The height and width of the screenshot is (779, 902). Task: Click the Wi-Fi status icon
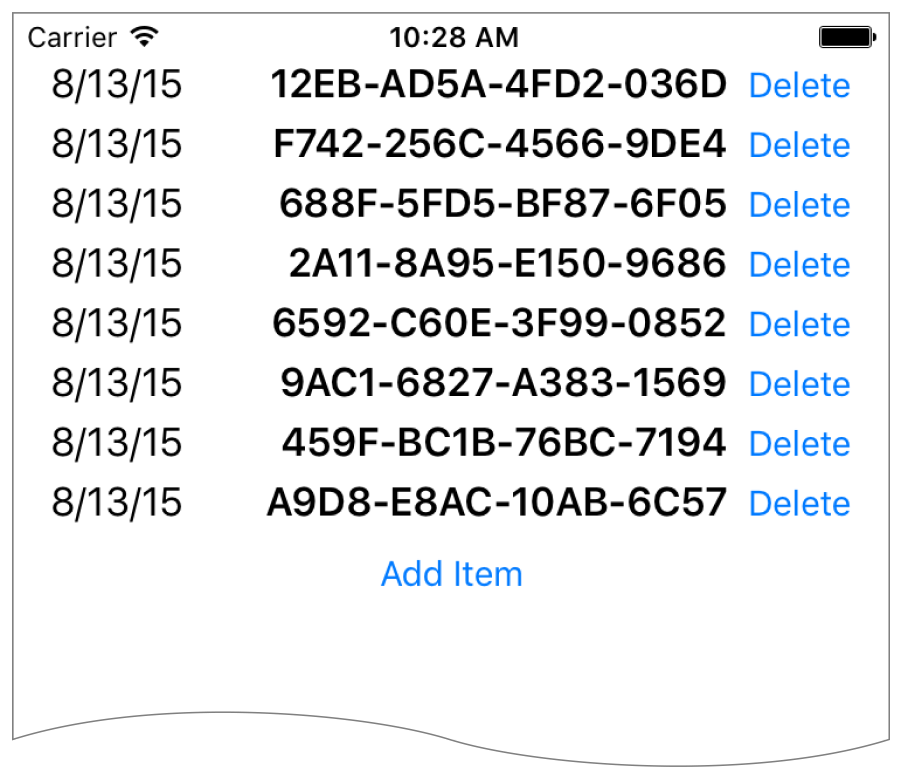pyautogui.click(x=146, y=38)
